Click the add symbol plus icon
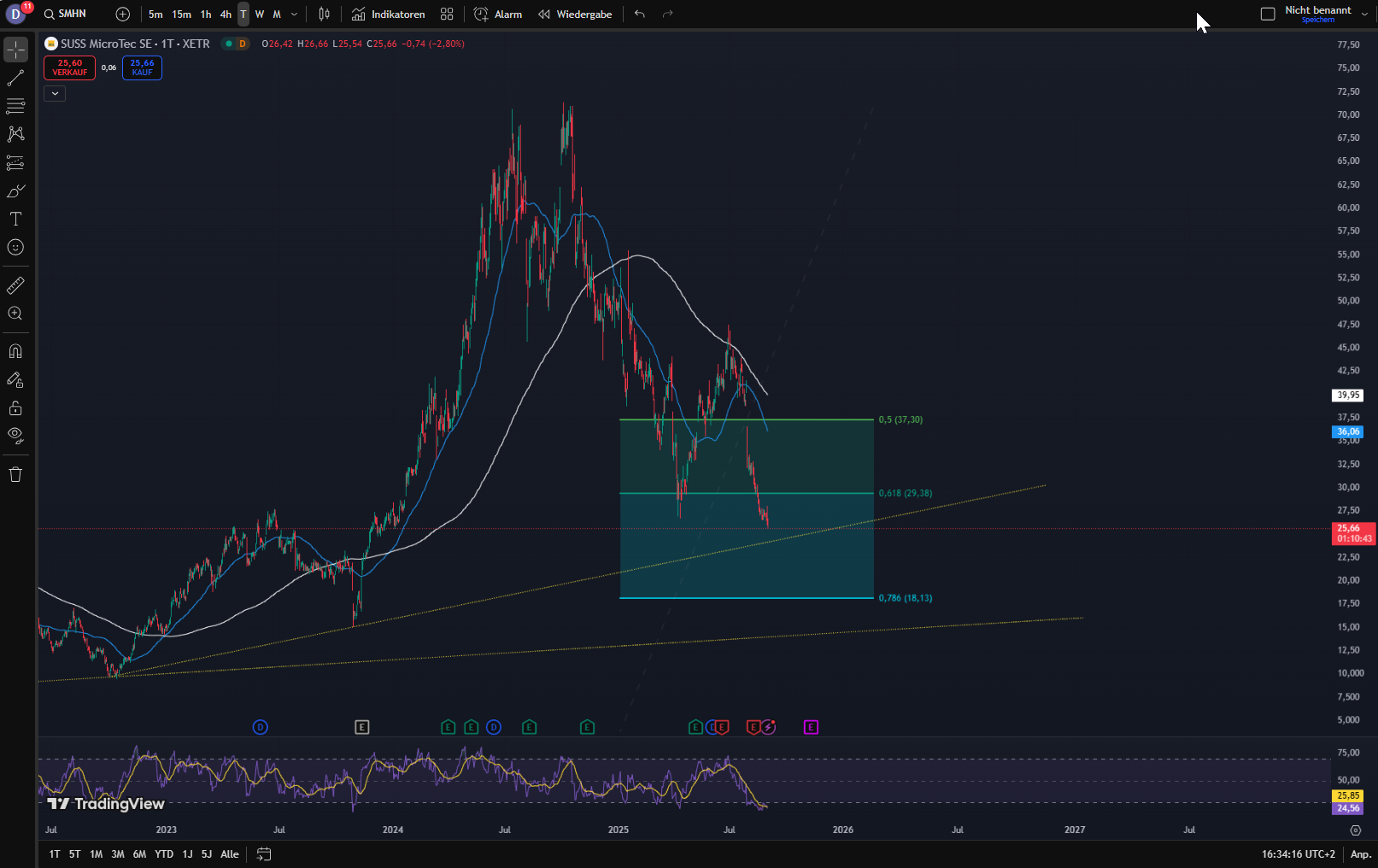 click(123, 15)
